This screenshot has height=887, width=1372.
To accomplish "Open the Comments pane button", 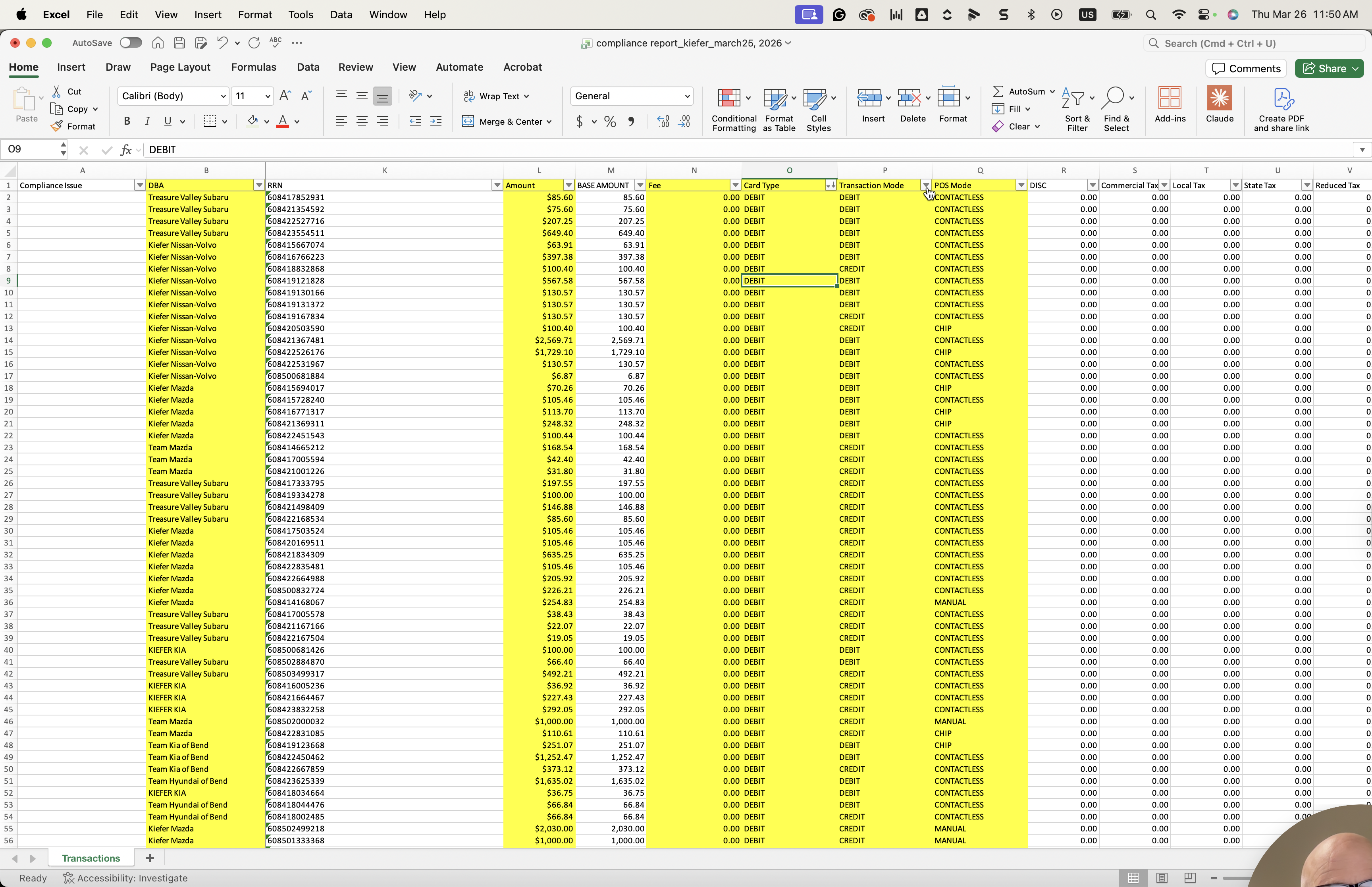I will (1247, 69).
